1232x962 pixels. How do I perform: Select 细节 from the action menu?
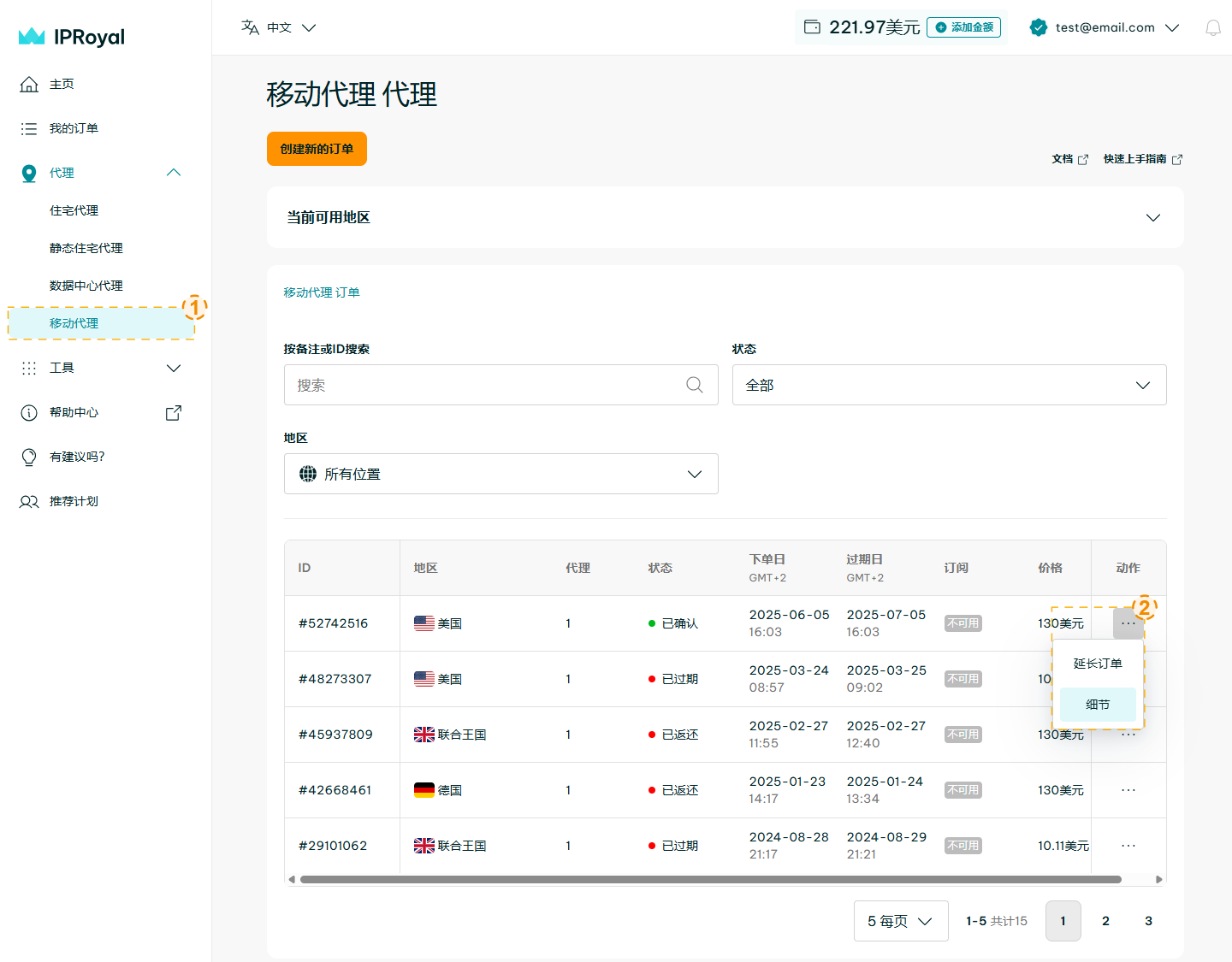click(1098, 705)
